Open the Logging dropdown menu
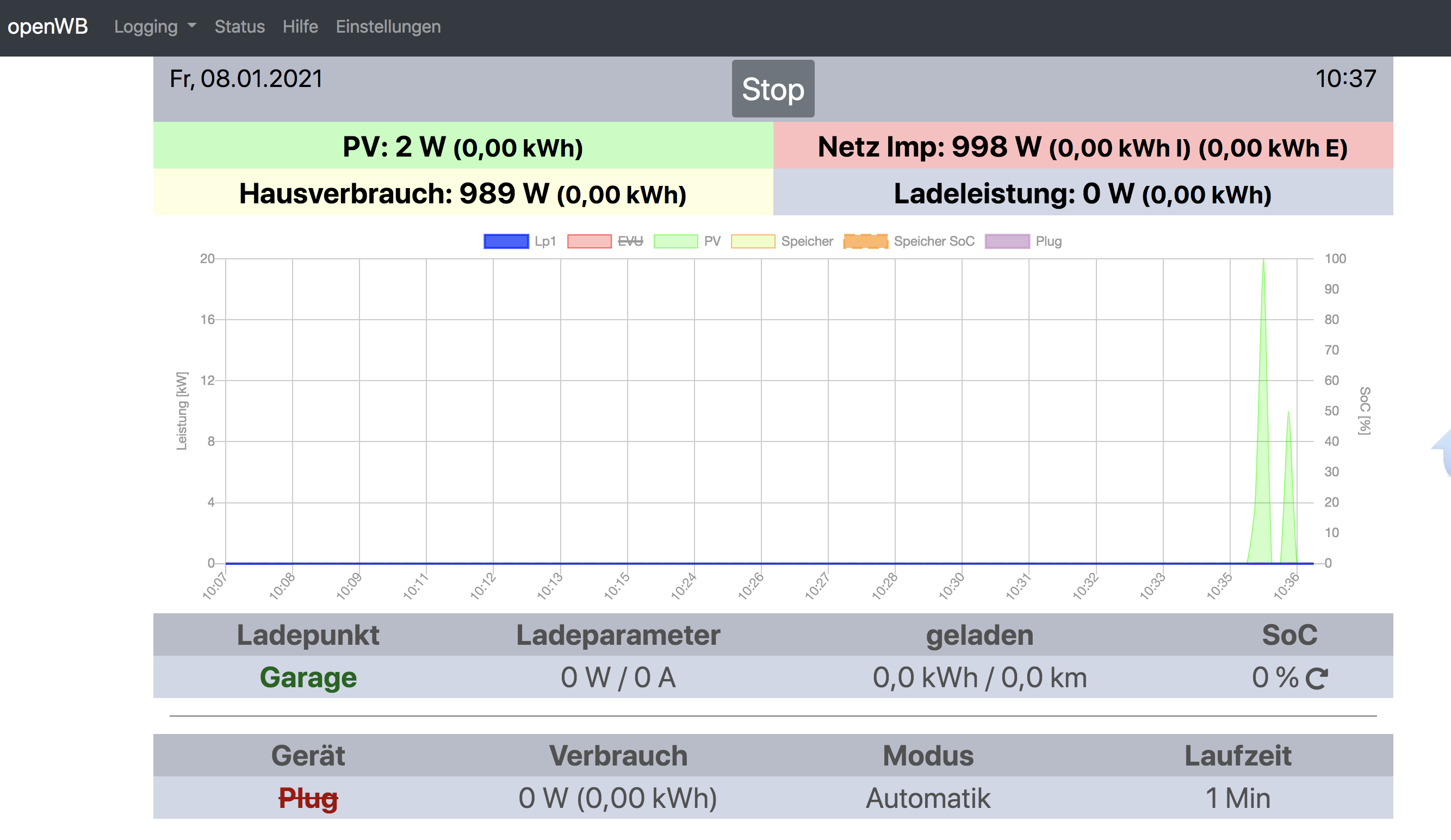1451x840 pixels. (x=146, y=27)
